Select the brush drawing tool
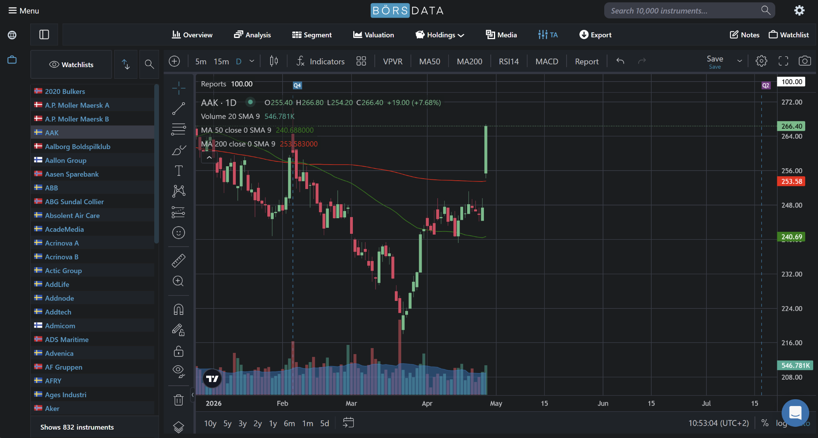818x438 pixels. [x=178, y=150]
